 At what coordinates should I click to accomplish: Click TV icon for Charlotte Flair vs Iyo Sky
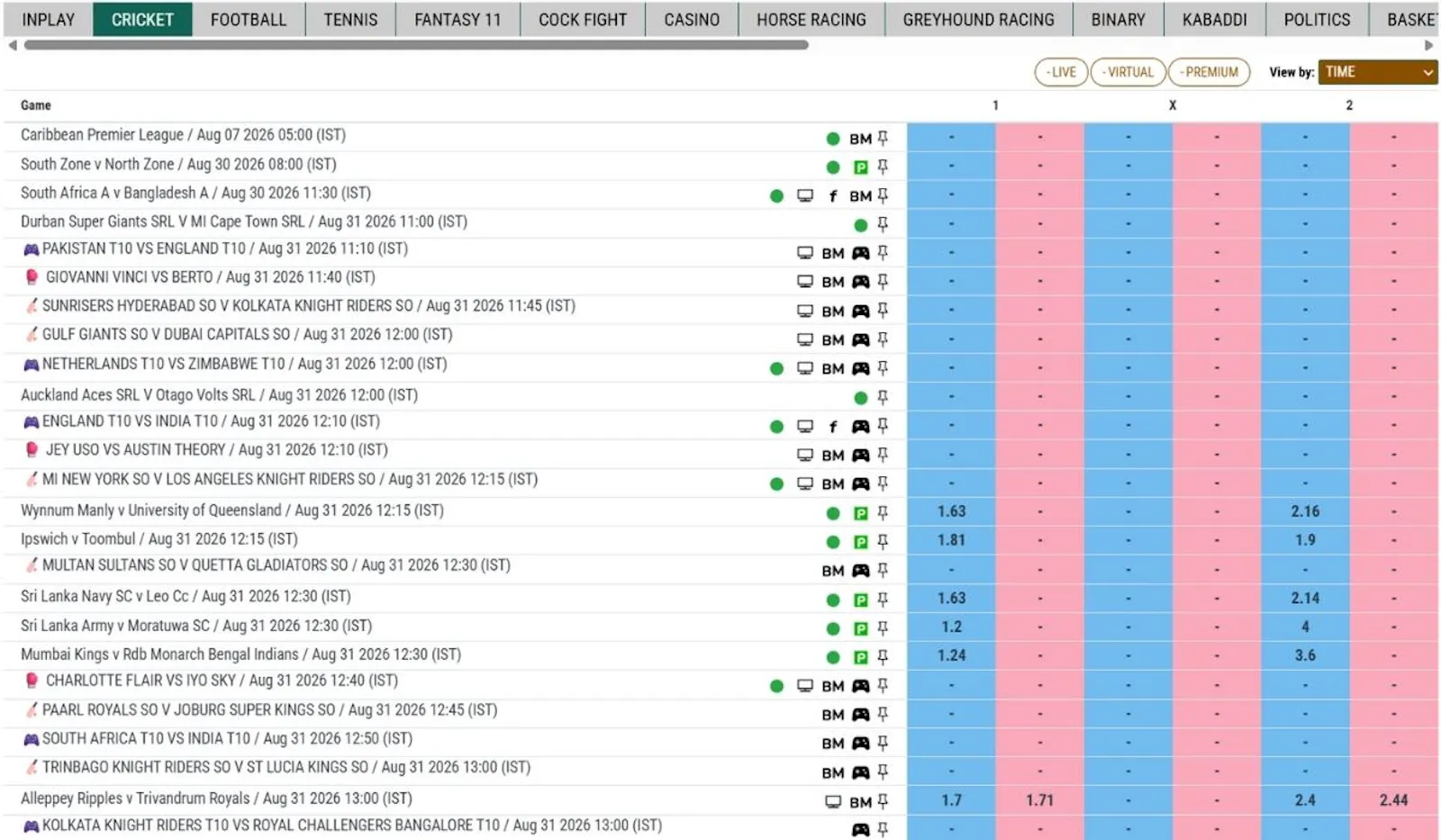(805, 685)
